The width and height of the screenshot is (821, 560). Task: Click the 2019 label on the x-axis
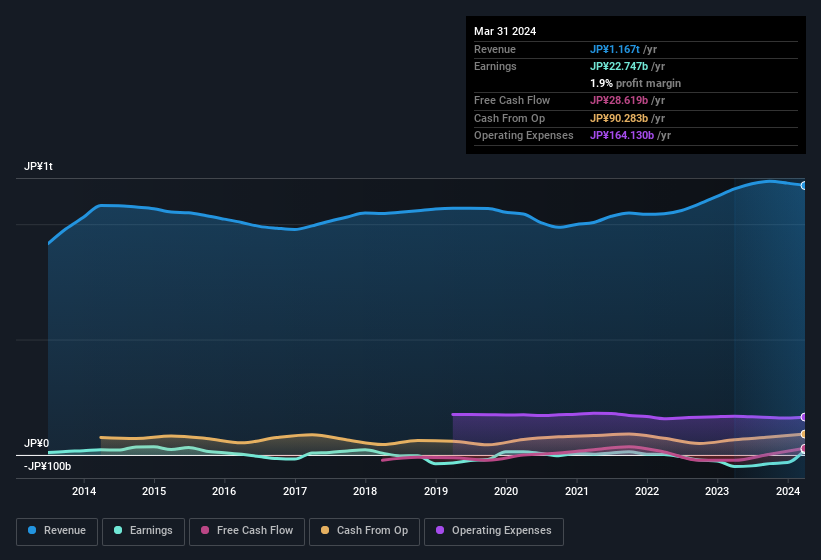point(436,491)
